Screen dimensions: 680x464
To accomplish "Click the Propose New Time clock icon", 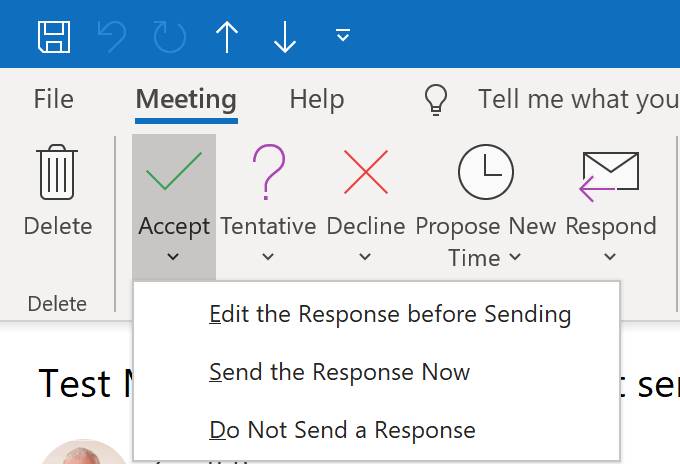I will [x=486, y=172].
